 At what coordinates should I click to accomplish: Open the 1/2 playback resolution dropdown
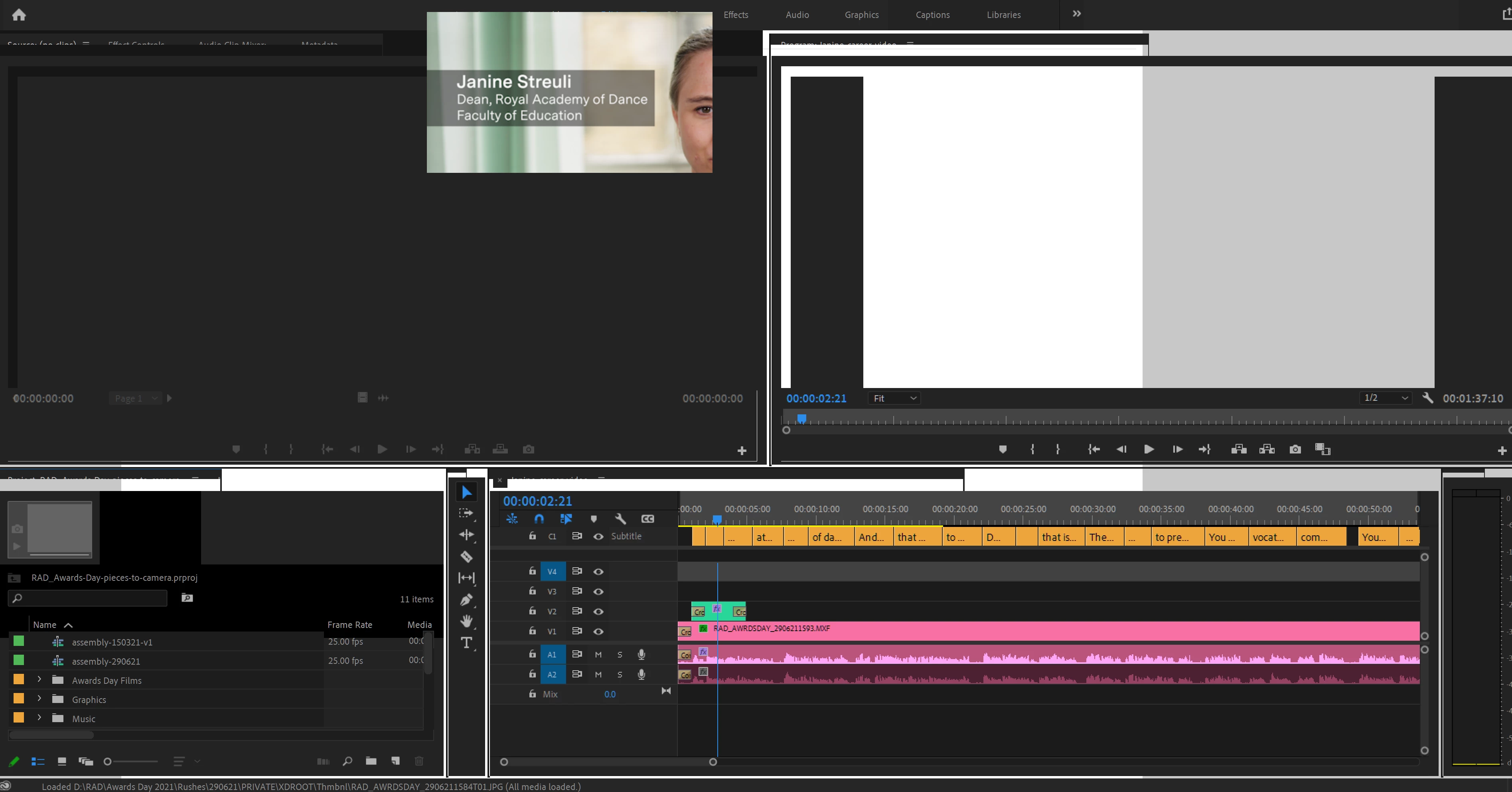1385,398
